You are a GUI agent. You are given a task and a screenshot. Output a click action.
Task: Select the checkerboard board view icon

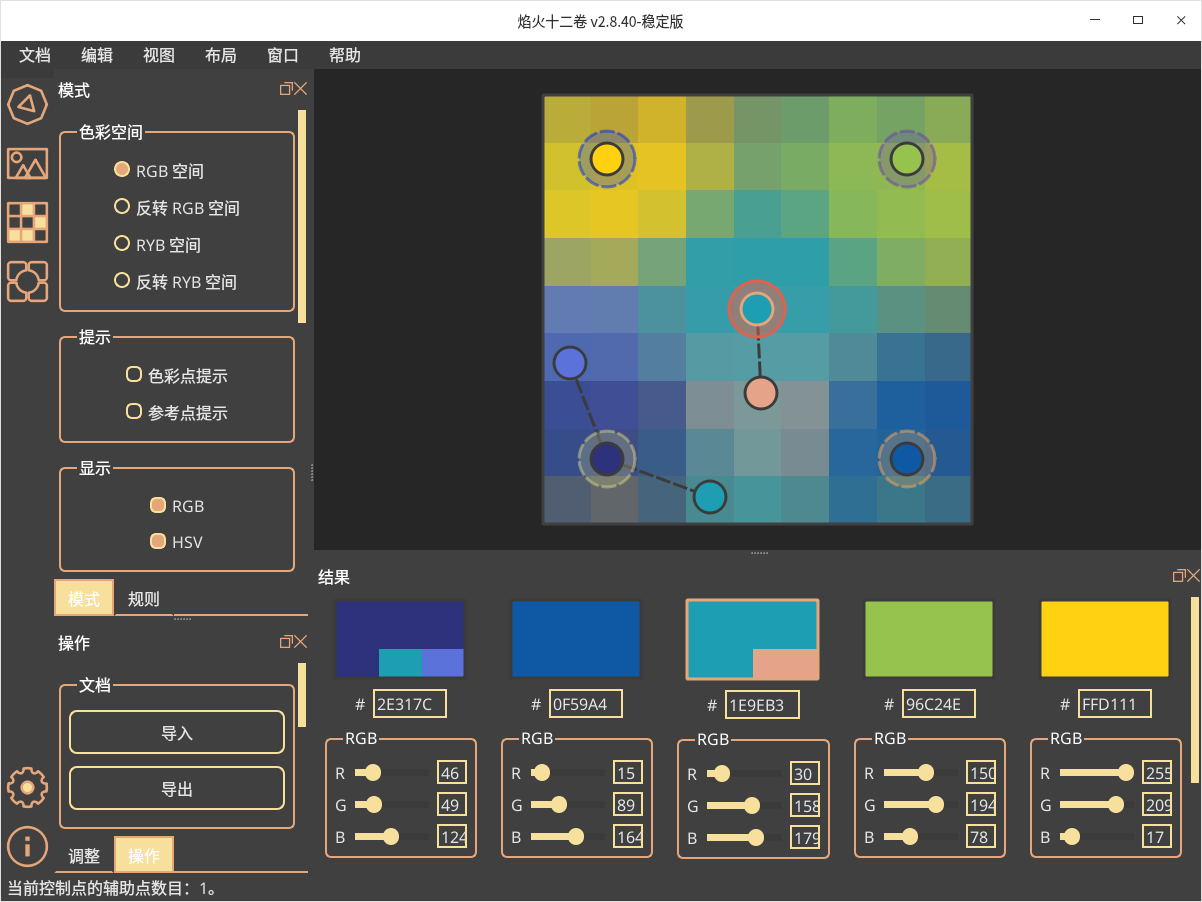(x=27, y=222)
